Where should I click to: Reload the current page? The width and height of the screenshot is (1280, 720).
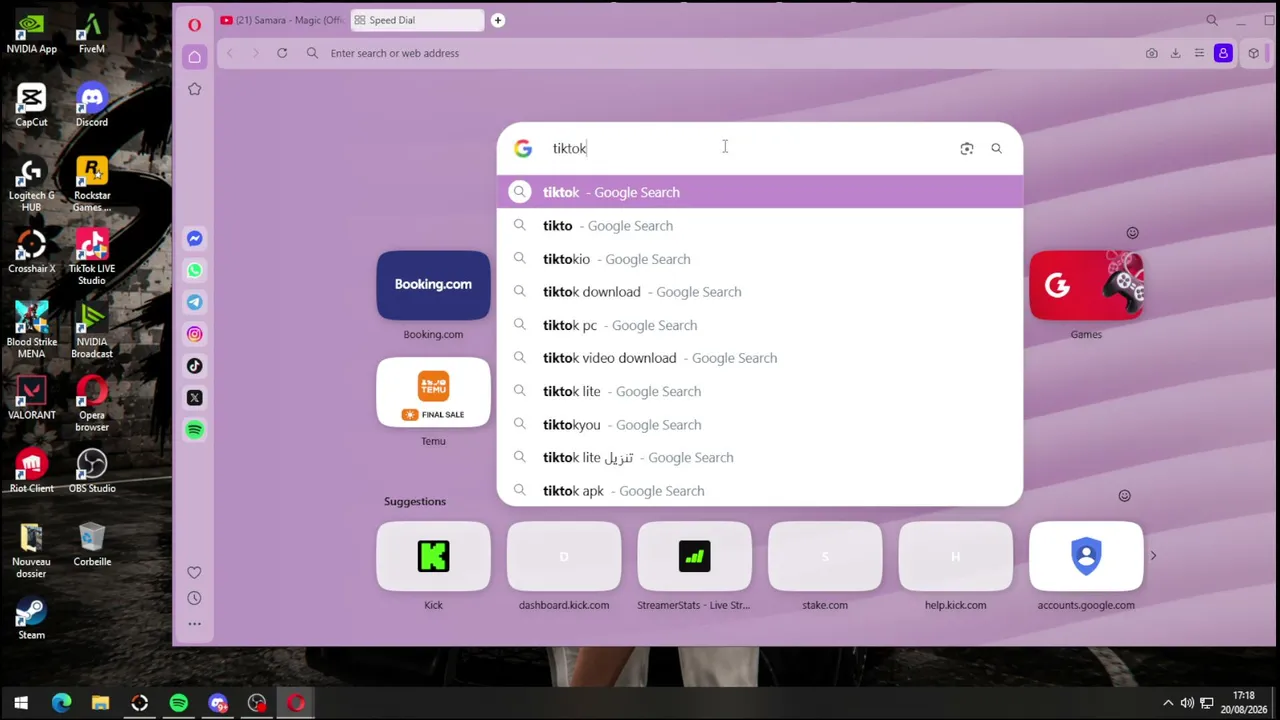click(282, 53)
